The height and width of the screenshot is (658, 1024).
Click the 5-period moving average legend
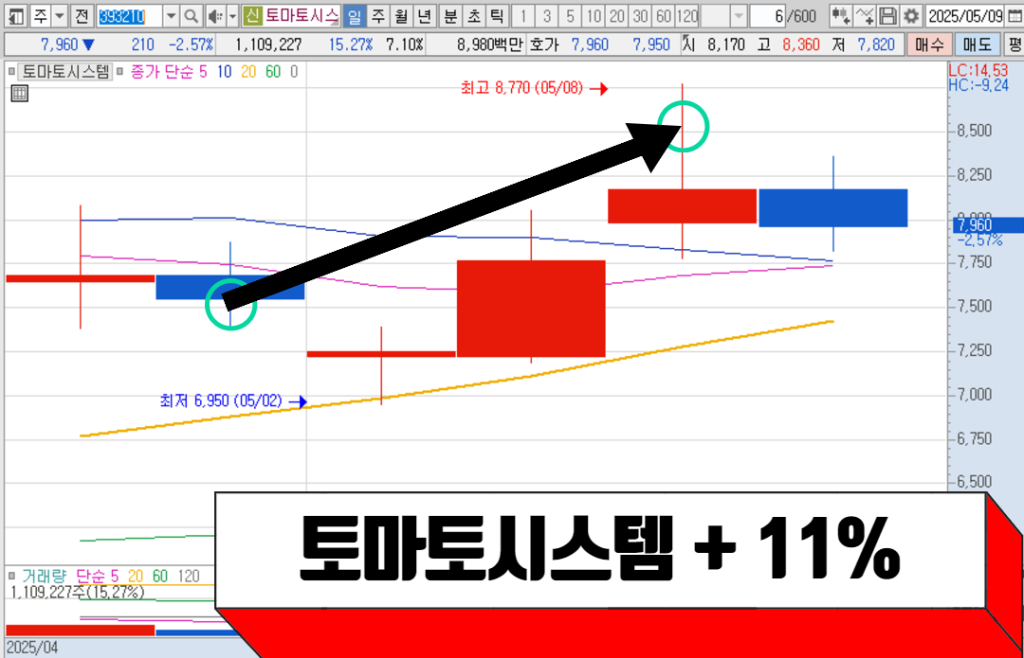coord(202,72)
